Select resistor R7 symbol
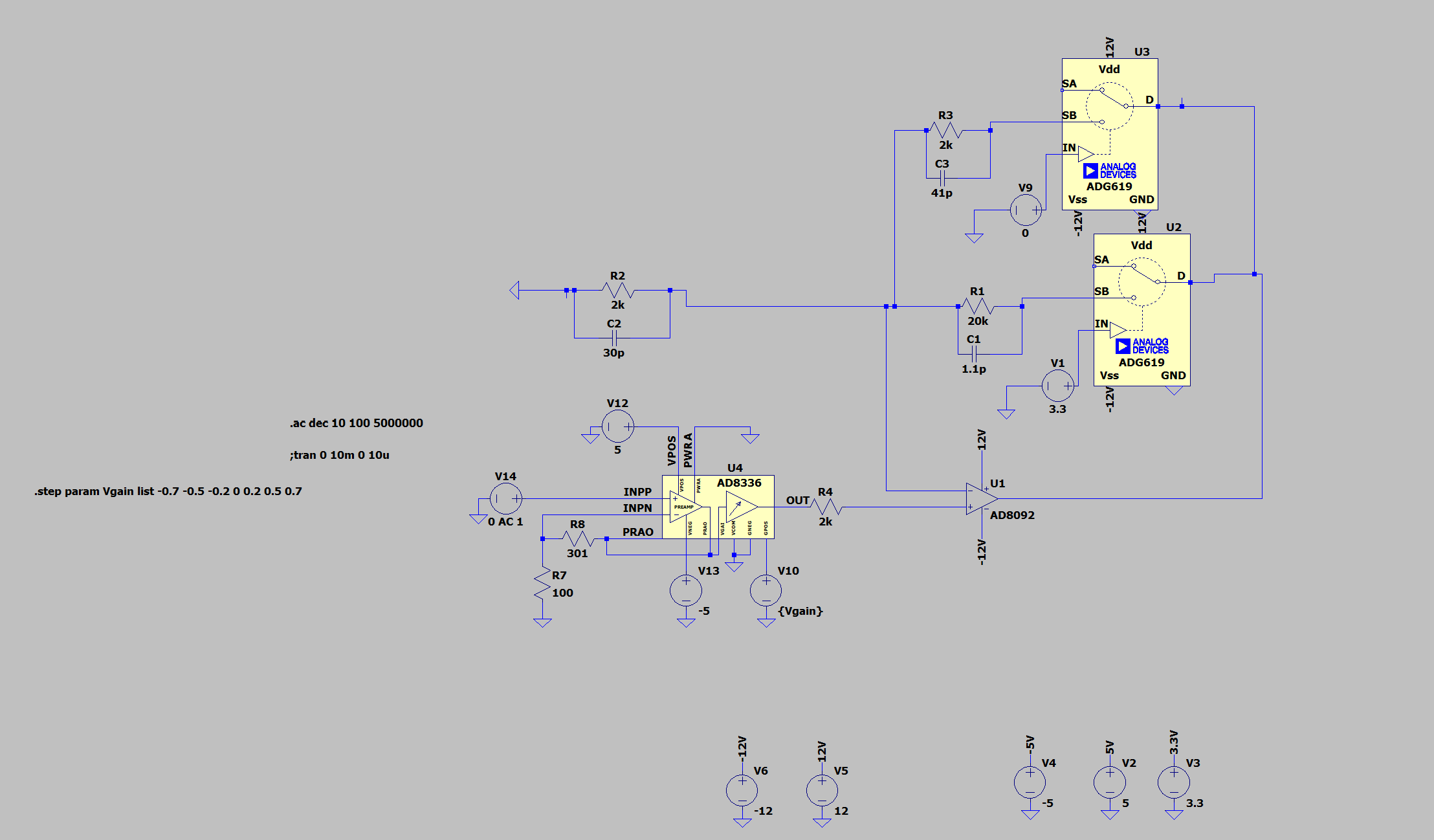 (x=542, y=584)
